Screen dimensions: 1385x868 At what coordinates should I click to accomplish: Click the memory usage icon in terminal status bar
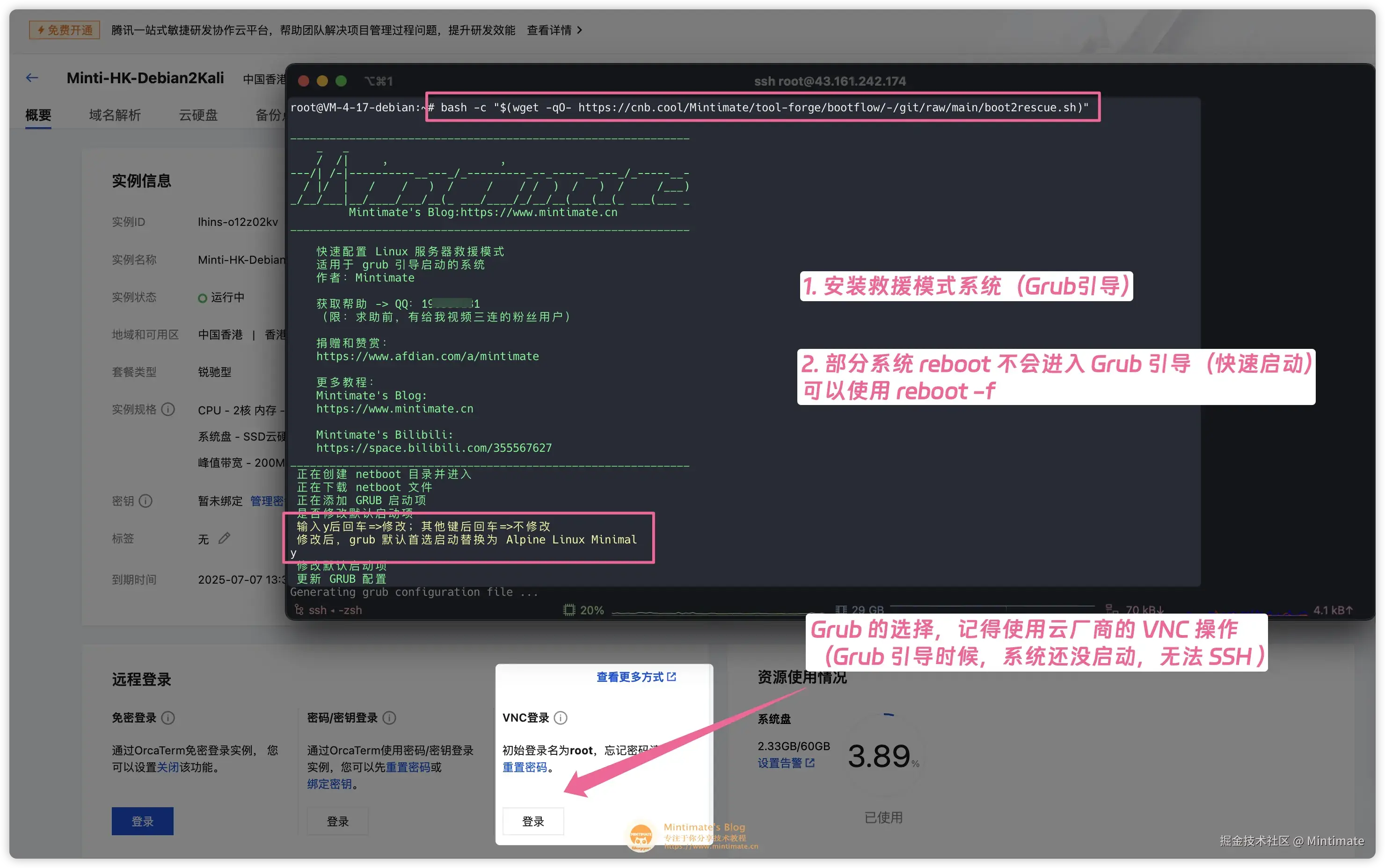pyautogui.click(x=841, y=609)
